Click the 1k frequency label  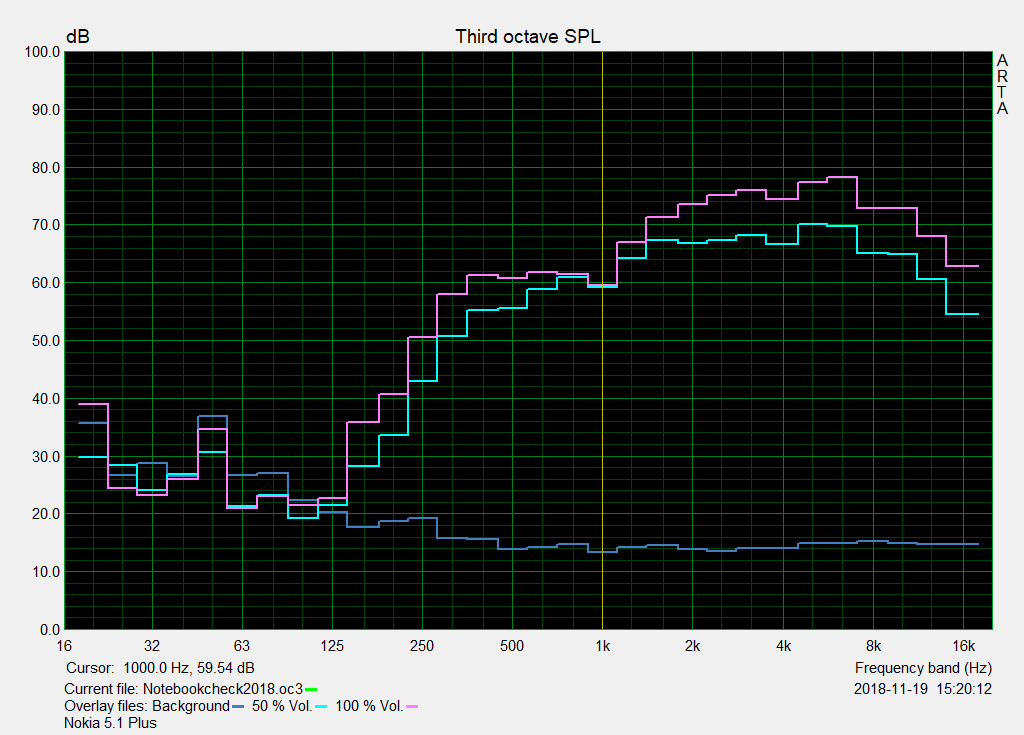[602, 646]
